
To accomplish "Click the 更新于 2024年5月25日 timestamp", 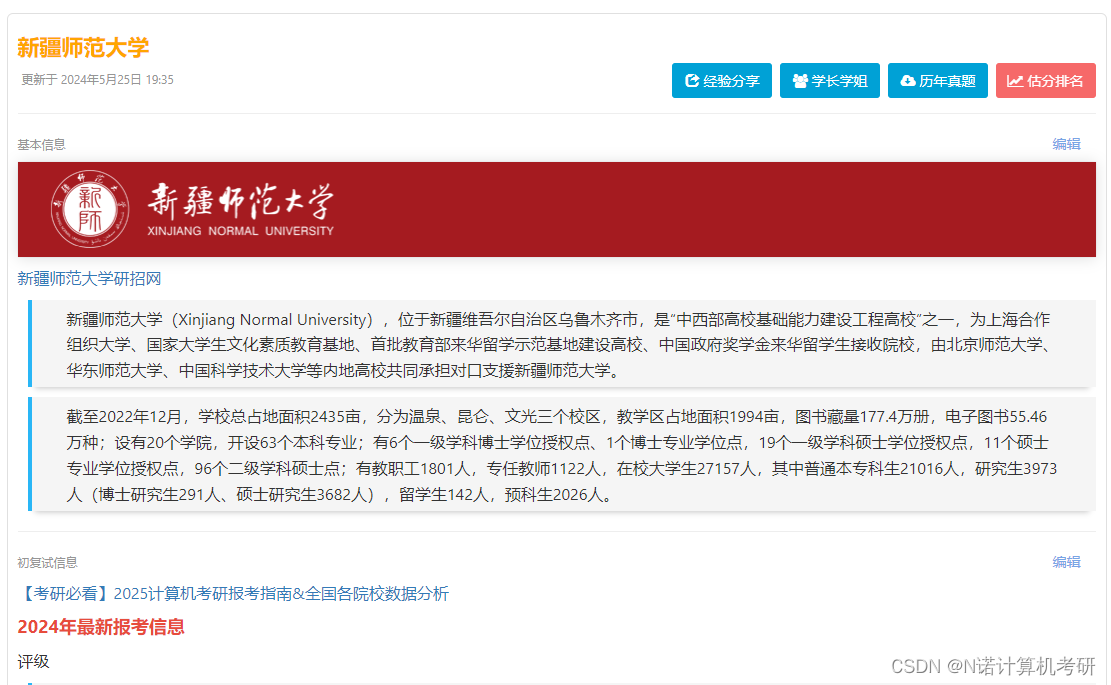I will pyautogui.click(x=97, y=79).
